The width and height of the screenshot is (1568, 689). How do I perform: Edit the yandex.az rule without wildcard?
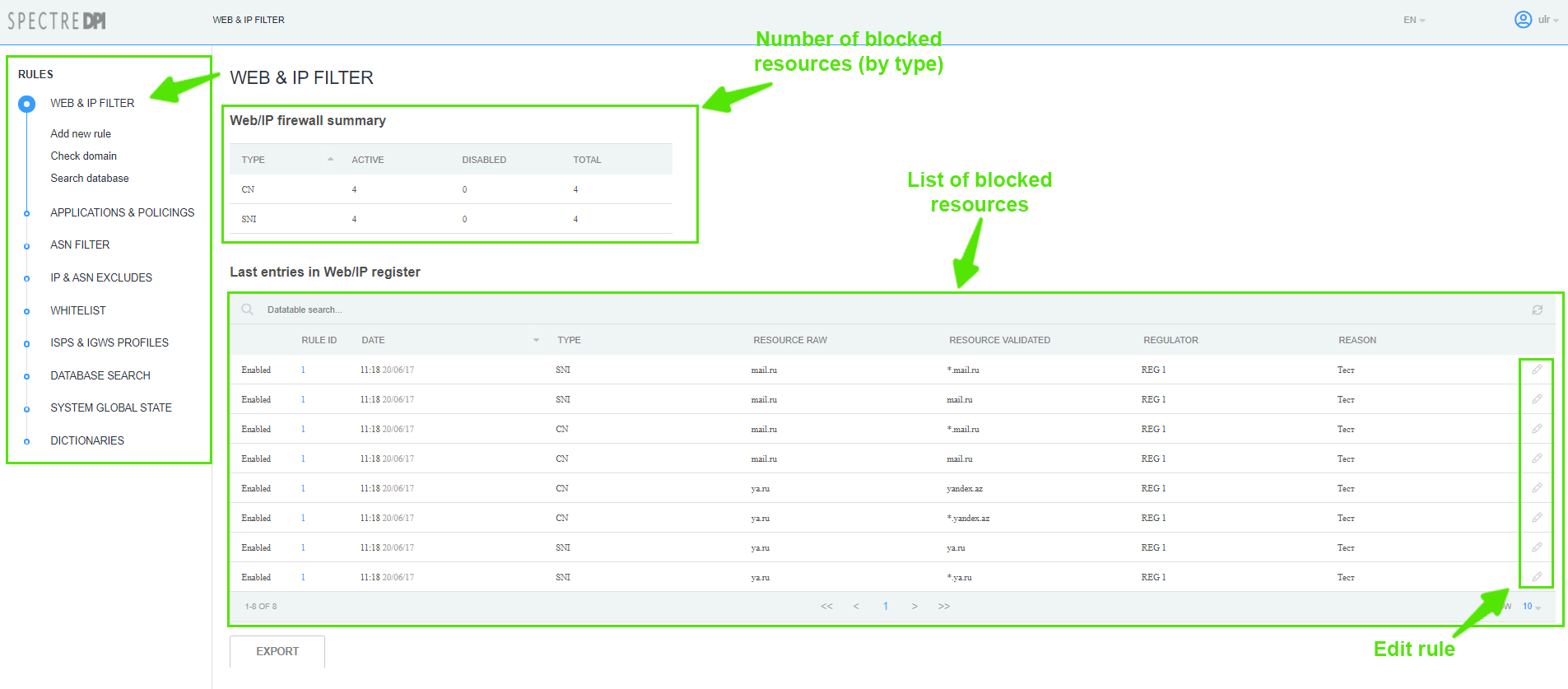click(1536, 488)
